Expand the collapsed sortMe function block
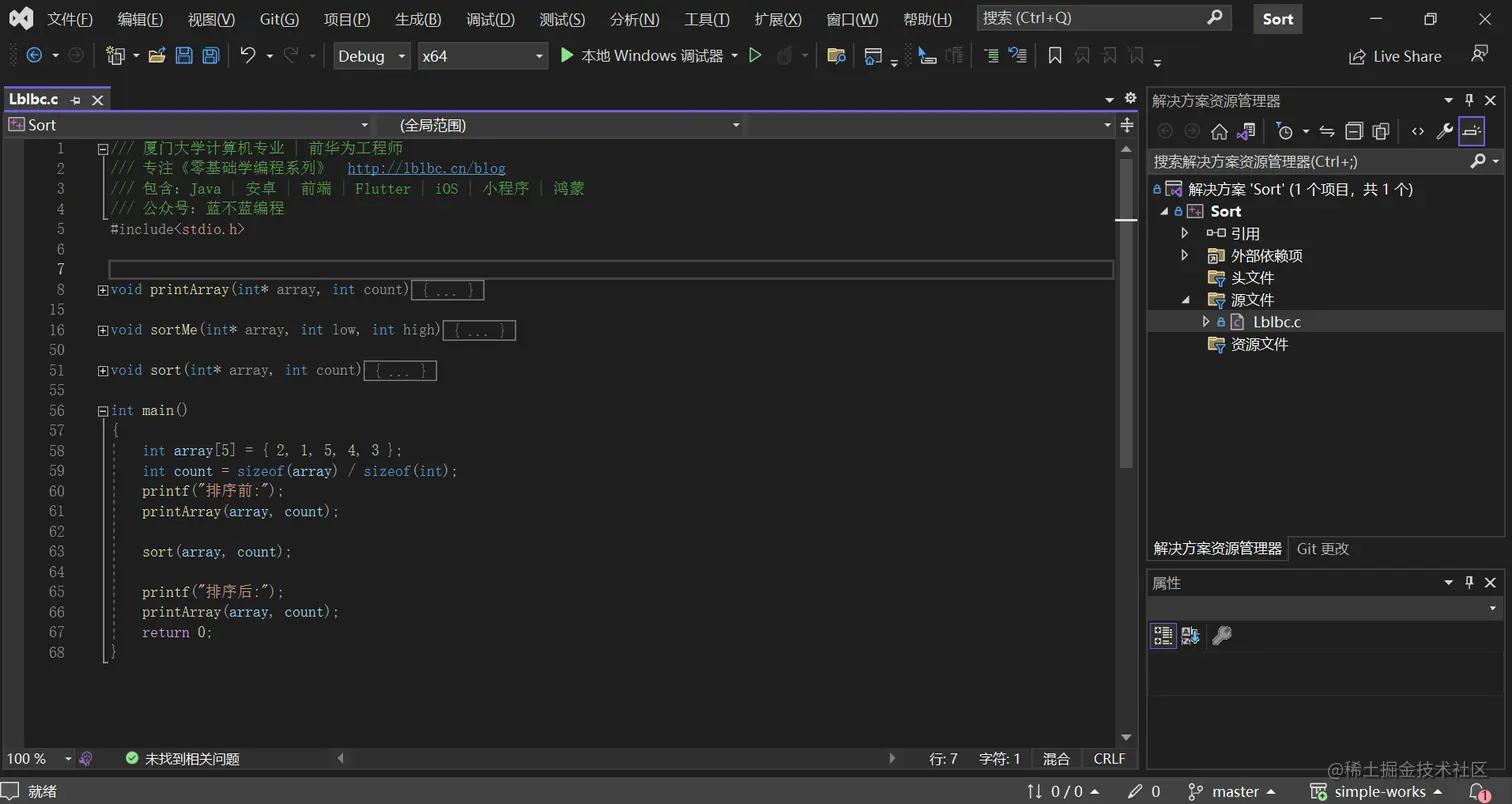1512x804 pixels. 103,330
